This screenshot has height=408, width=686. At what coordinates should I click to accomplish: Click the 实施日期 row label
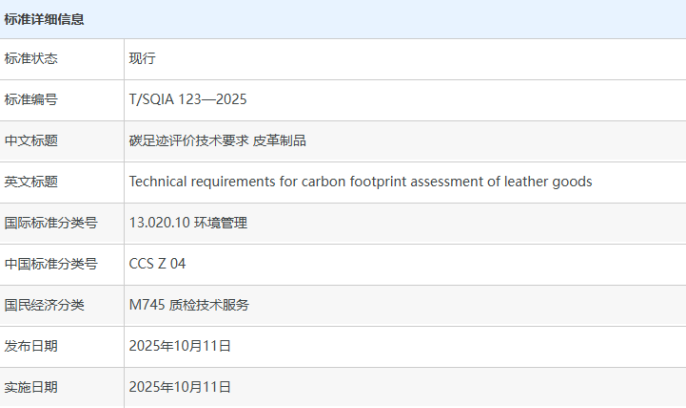pyautogui.click(x=31, y=387)
